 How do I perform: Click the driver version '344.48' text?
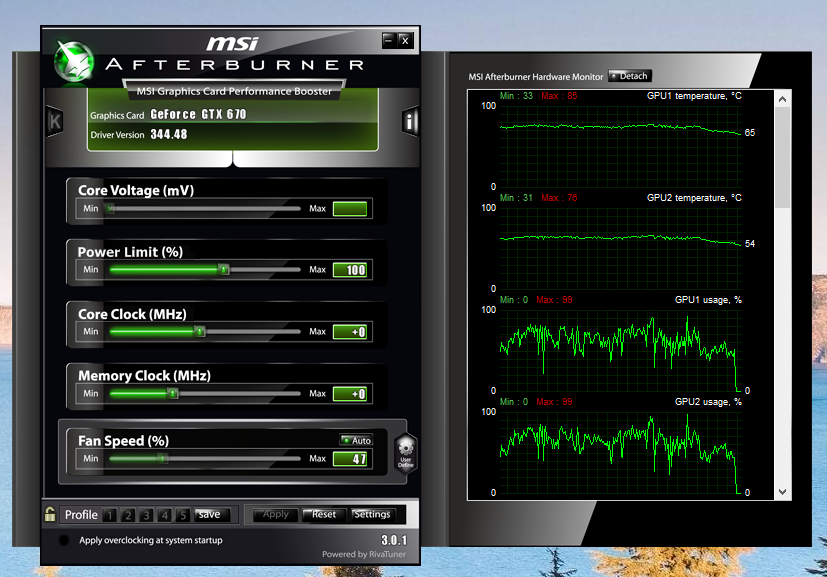tap(169, 134)
